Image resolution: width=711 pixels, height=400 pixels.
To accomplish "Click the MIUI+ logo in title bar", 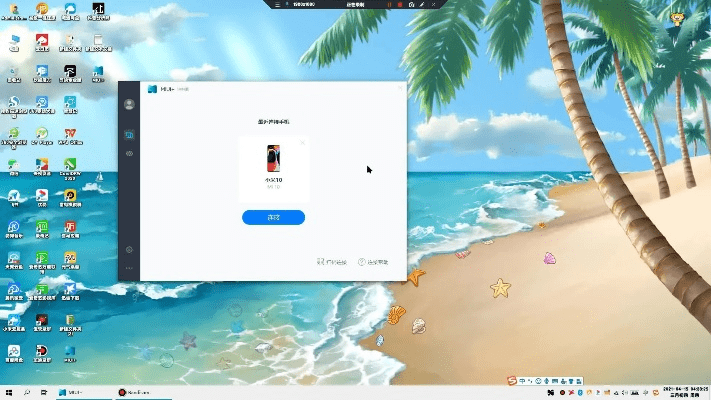I will point(152,89).
